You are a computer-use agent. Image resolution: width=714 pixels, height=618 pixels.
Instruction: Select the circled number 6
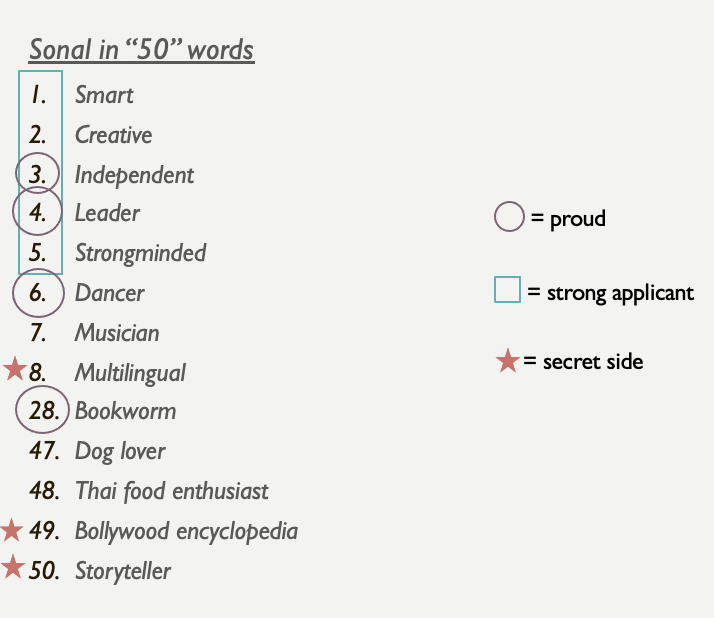[37, 293]
